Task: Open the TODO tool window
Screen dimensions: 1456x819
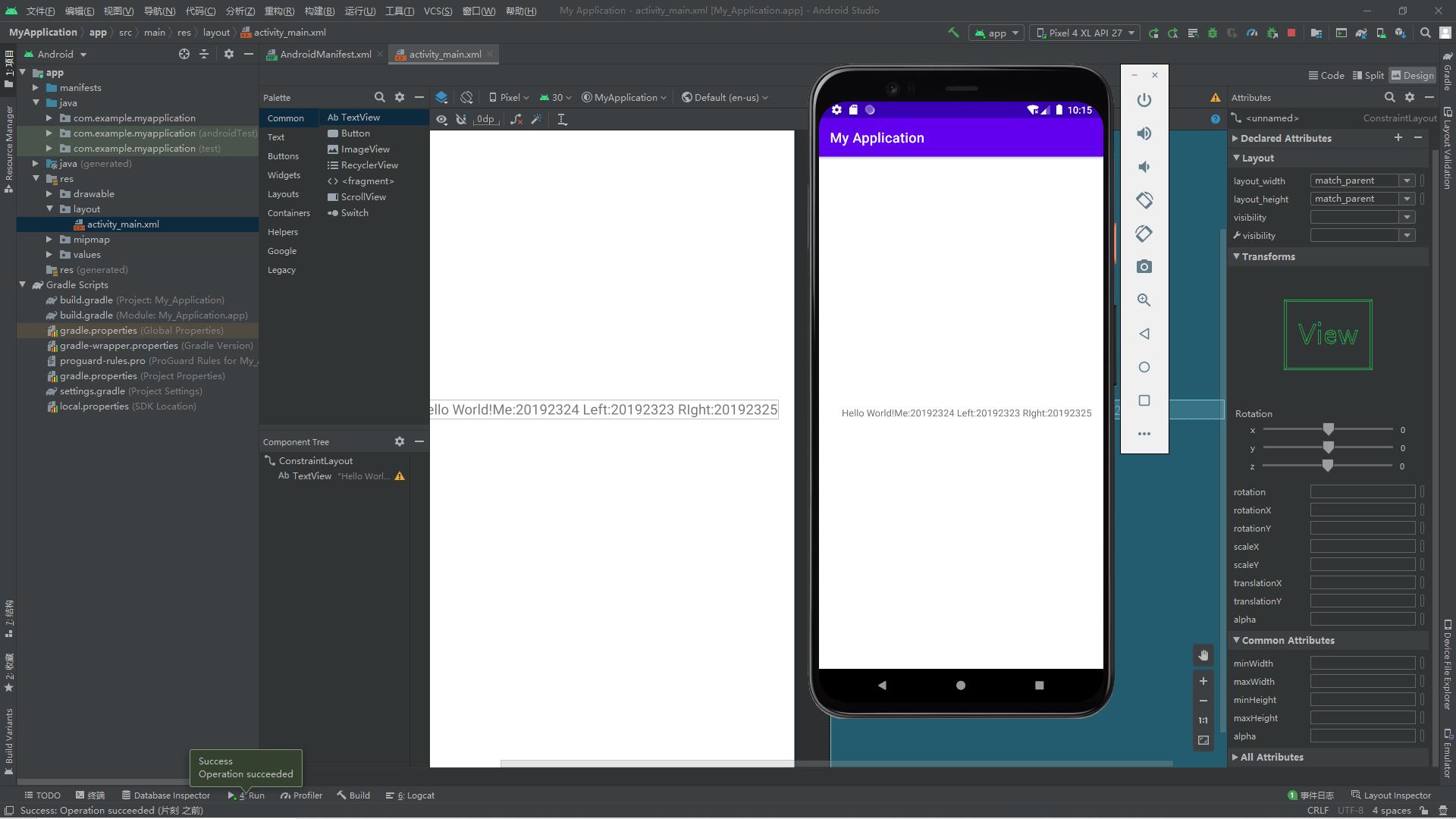Action: point(42,795)
